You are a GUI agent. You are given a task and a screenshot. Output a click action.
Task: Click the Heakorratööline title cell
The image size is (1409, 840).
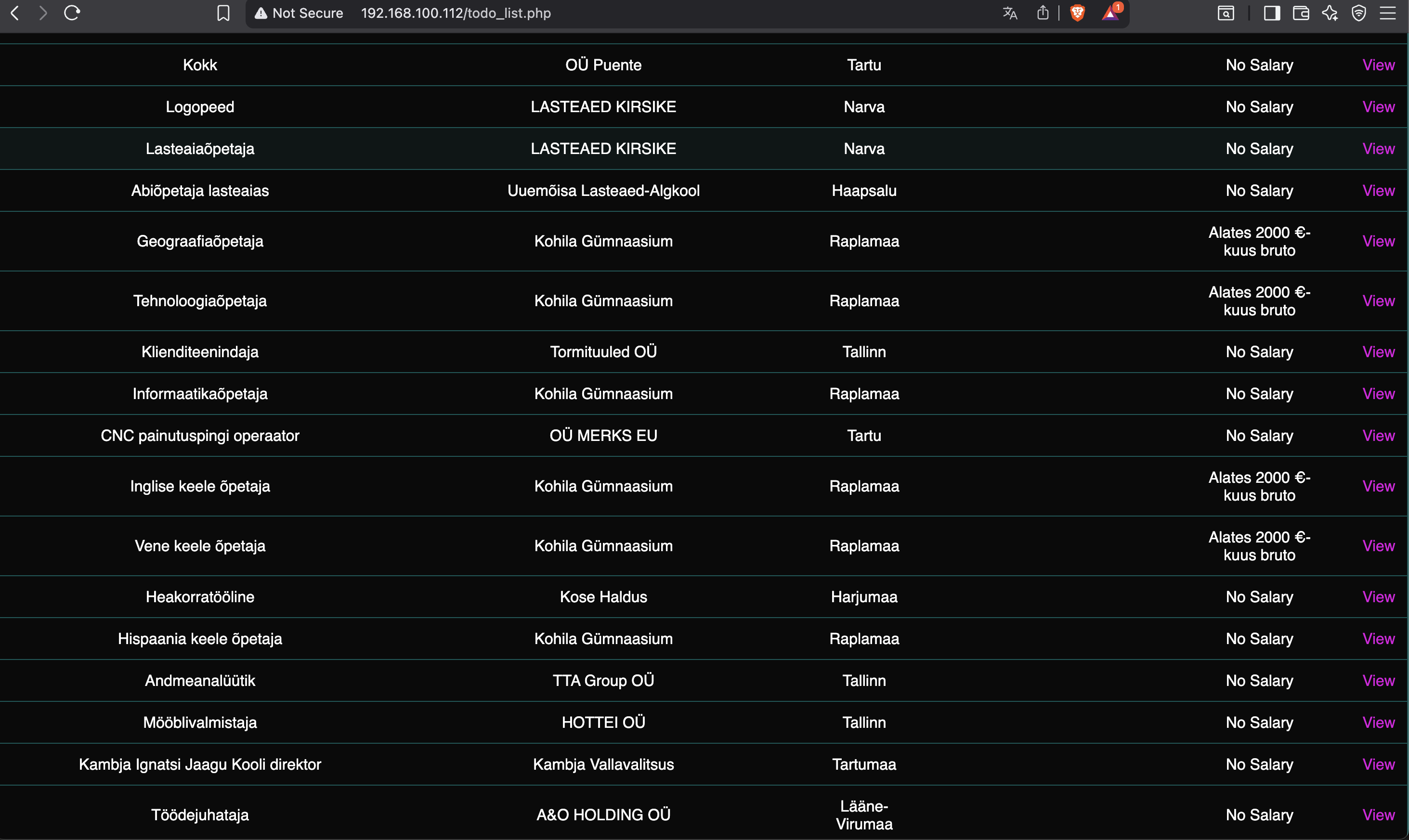200,597
